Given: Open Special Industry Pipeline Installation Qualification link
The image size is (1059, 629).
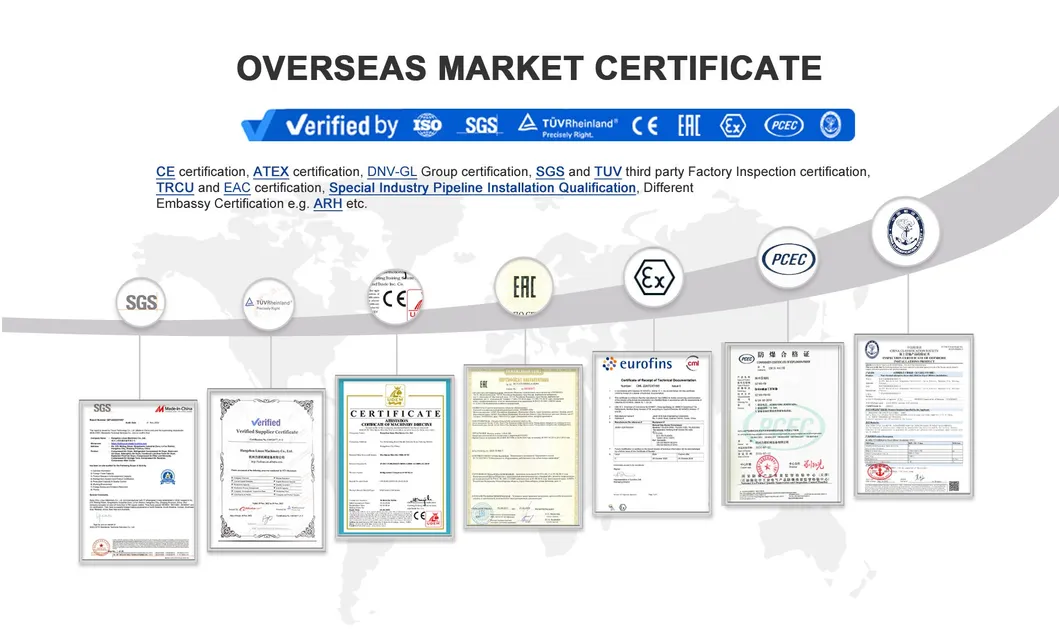Looking at the screenshot, I should (482, 188).
